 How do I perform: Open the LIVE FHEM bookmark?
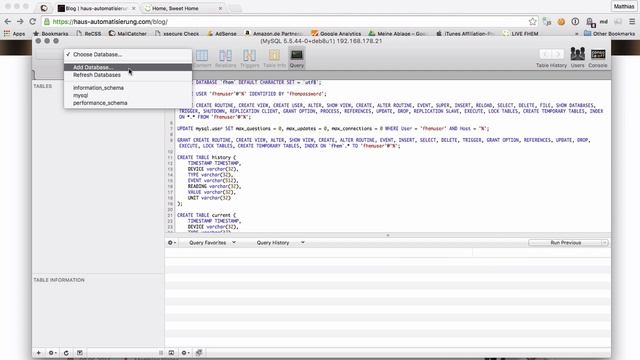pyautogui.click(x=521, y=33)
